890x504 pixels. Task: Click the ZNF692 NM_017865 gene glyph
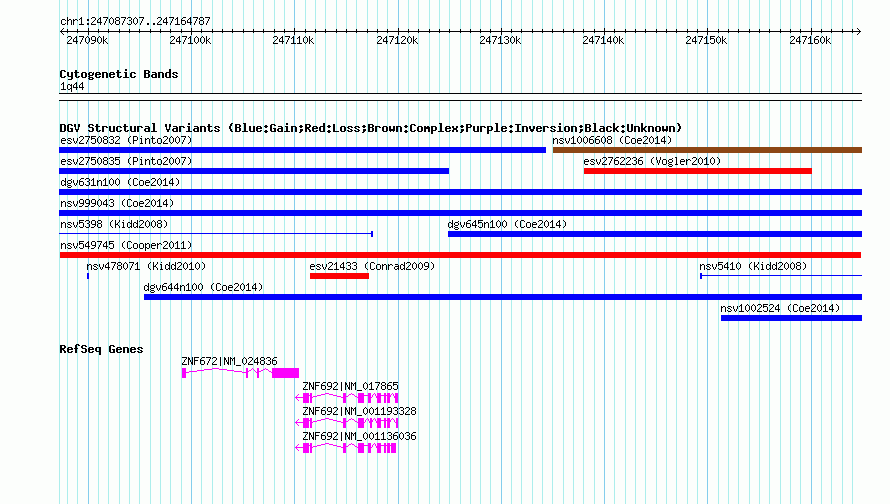tap(347, 398)
